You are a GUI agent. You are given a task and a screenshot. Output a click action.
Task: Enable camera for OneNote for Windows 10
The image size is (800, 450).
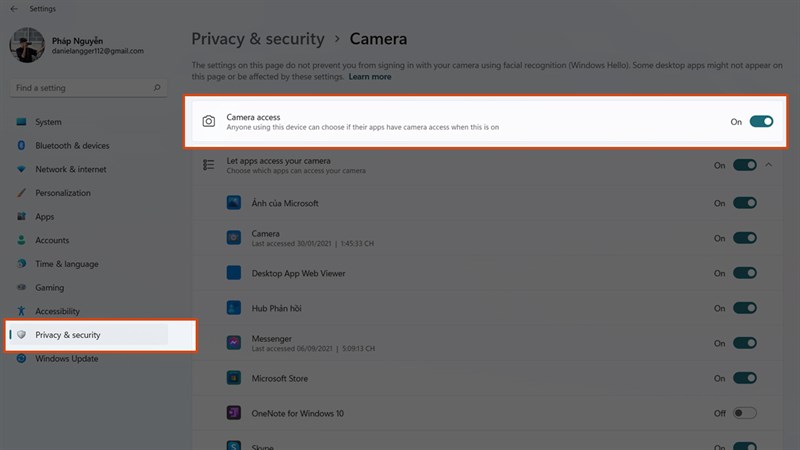[744, 412]
